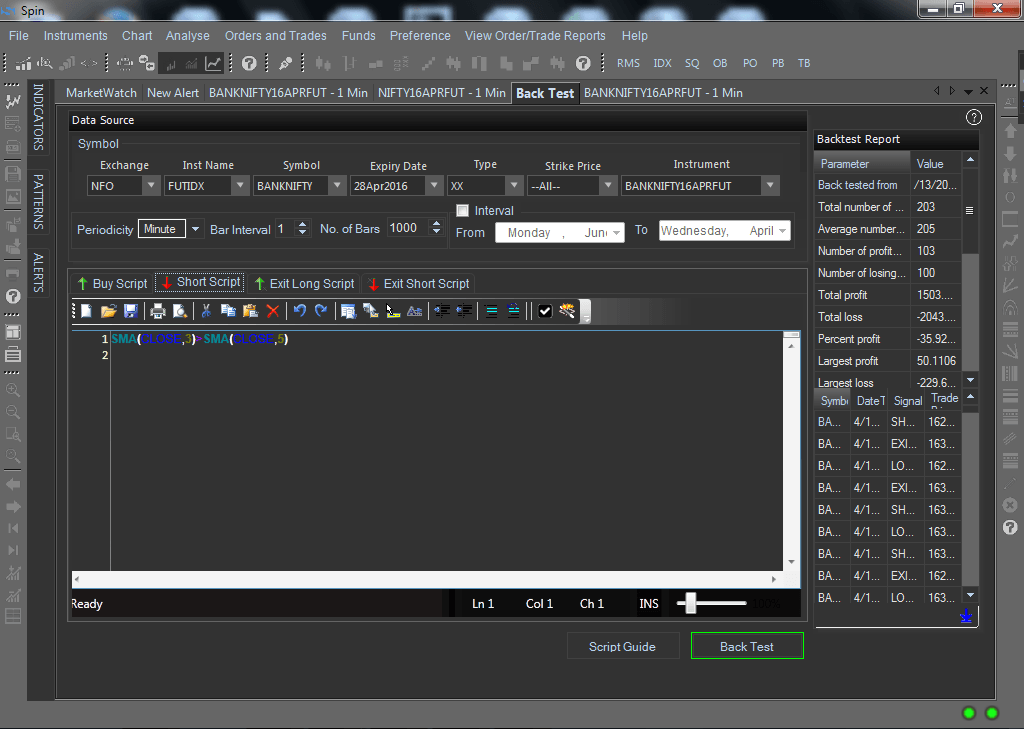Open the Exchange NFO dropdown
The height and width of the screenshot is (729, 1024).
click(150, 186)
